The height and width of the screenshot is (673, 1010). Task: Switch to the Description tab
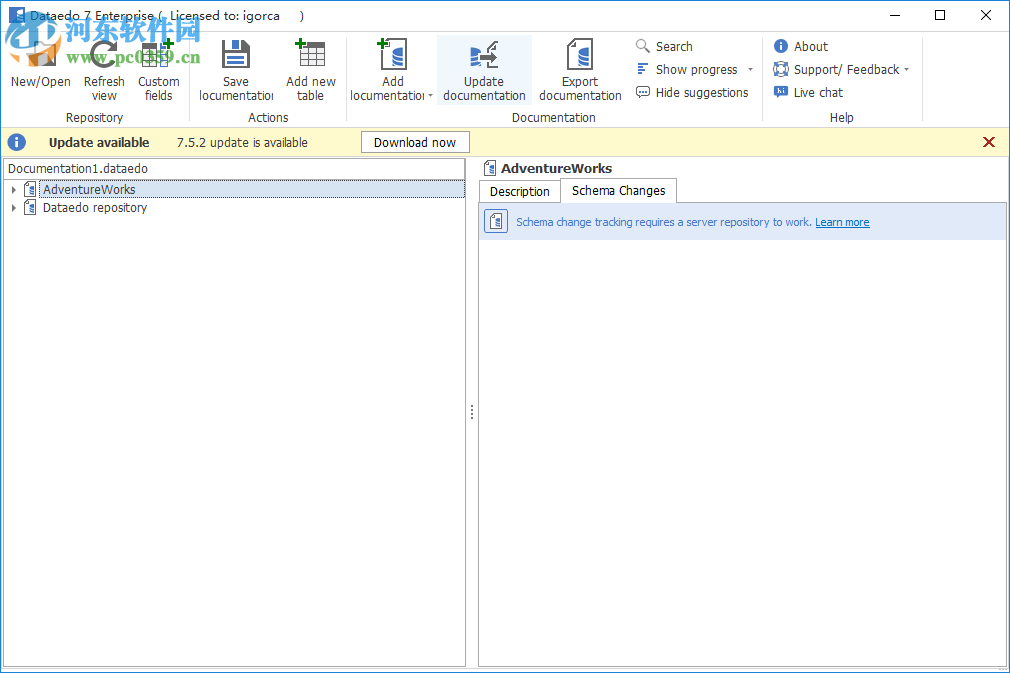tap(519, 191)
